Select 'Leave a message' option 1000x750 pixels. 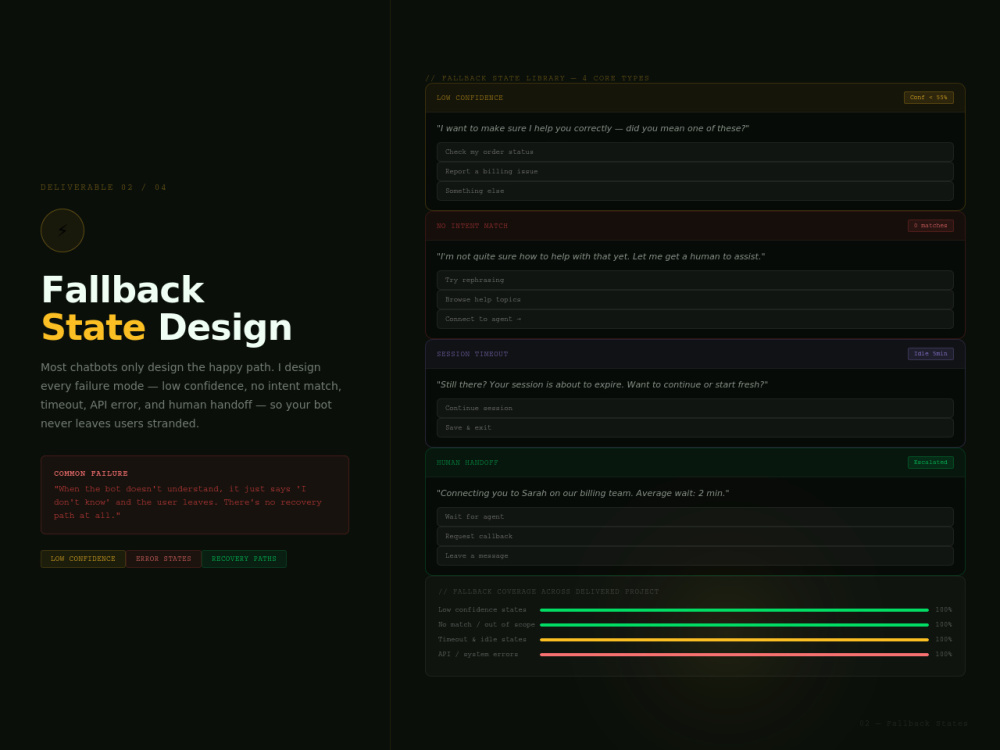pos(695,555)
